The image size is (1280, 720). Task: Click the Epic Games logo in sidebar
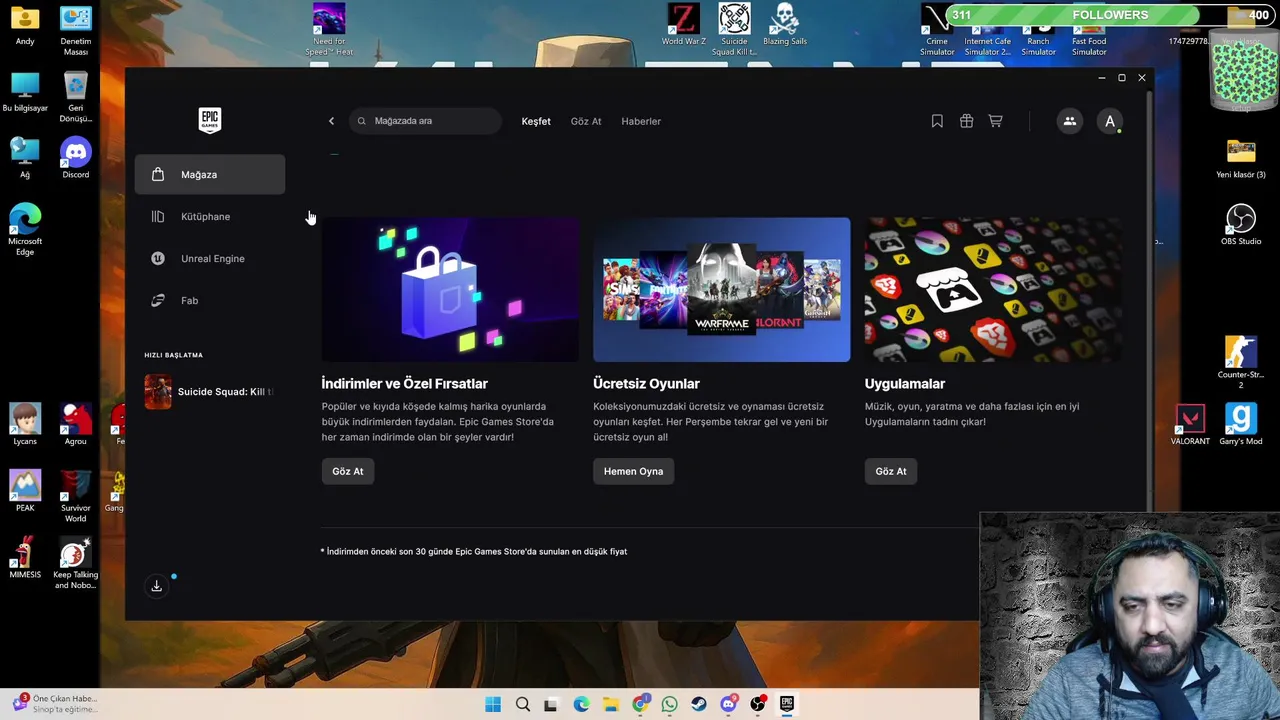(x=210, y=120)
